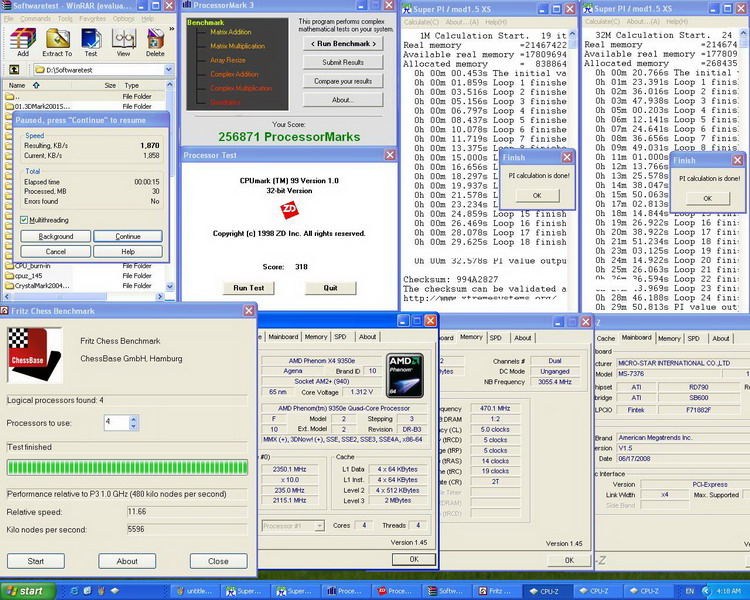750x600 pixels.
Task: Click About button in ProcessorMark
Action: (343, 100)
